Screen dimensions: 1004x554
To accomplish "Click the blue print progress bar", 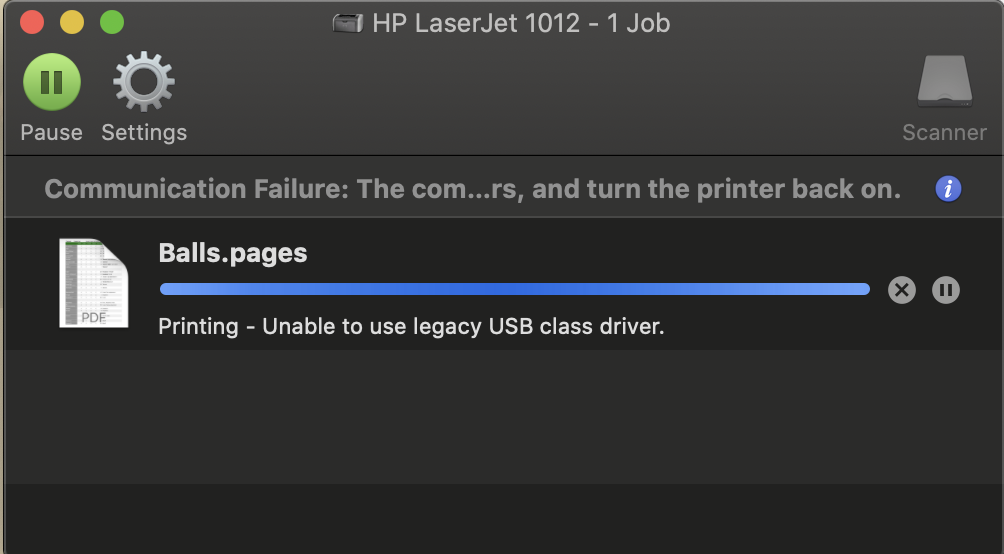I will (x=515, y=289).
